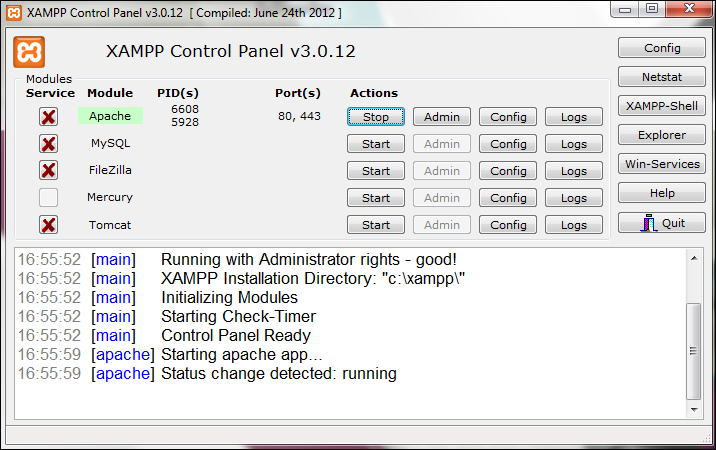This screenshot has height=450, width=716.
Task: Click log line "Status change detected: running"
Action: tap(279, 374)
